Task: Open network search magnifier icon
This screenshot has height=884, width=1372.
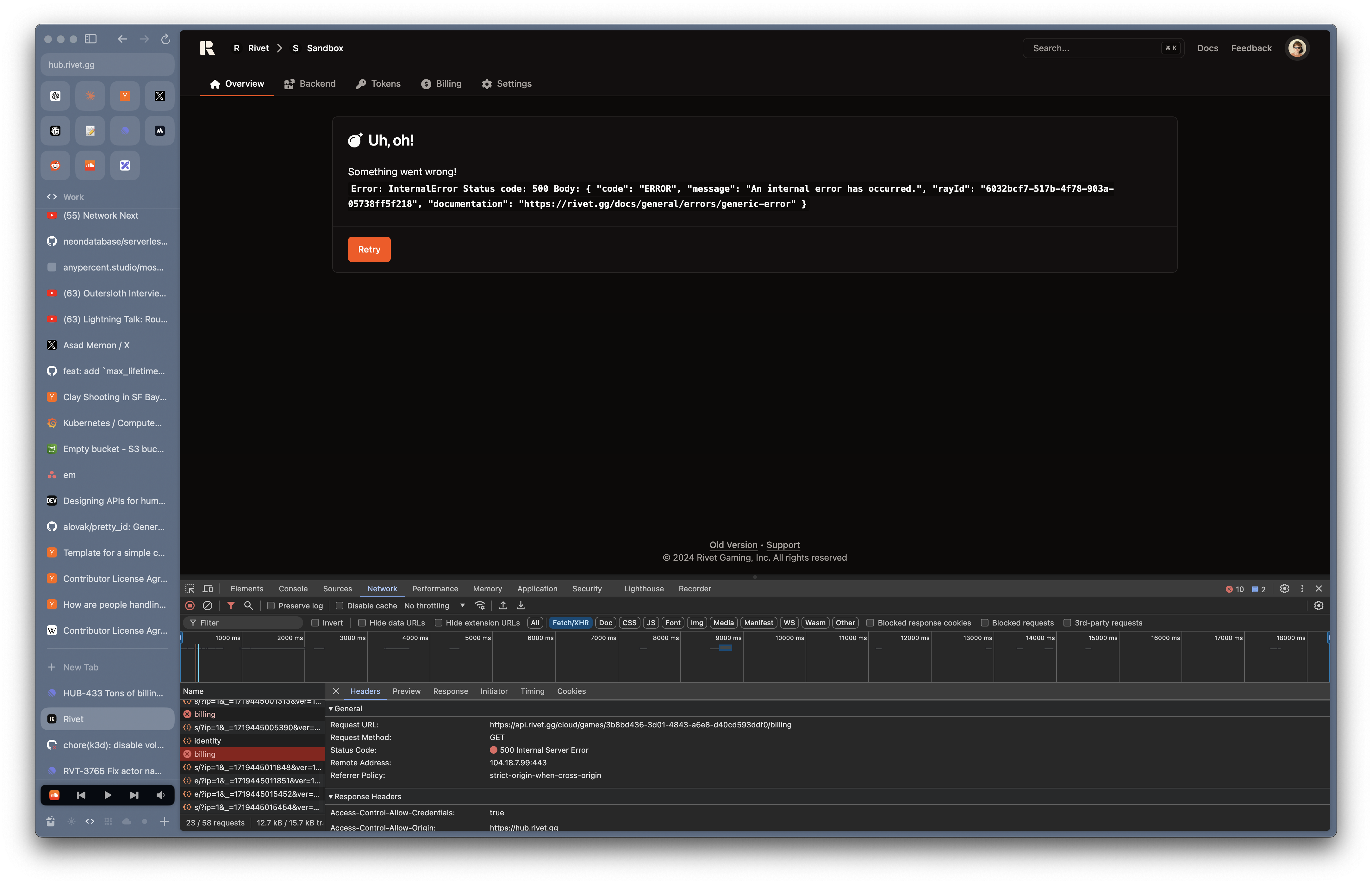Action: (x=249, y=606)
